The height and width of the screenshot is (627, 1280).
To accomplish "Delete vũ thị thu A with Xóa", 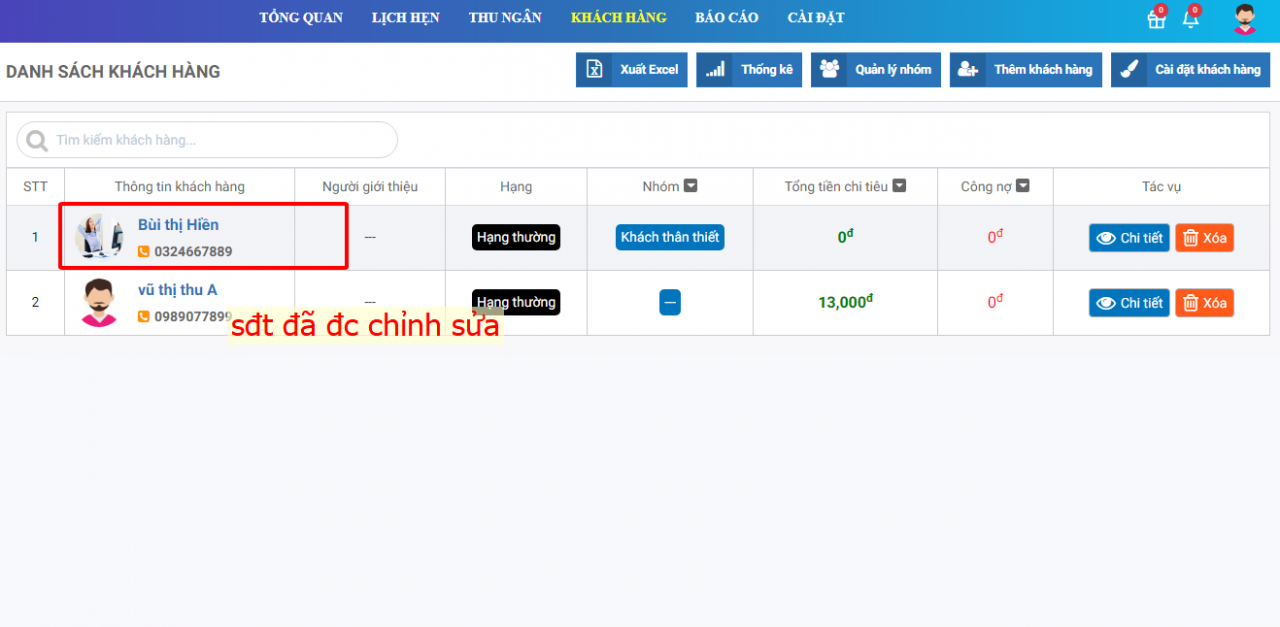I will coord(1204,303).
